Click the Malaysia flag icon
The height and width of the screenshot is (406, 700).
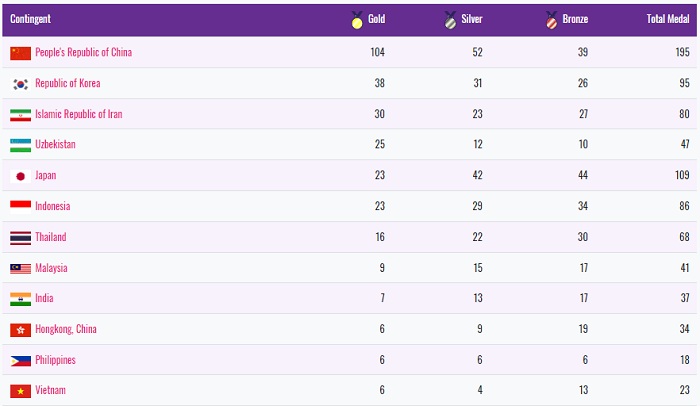coord(20,268)
